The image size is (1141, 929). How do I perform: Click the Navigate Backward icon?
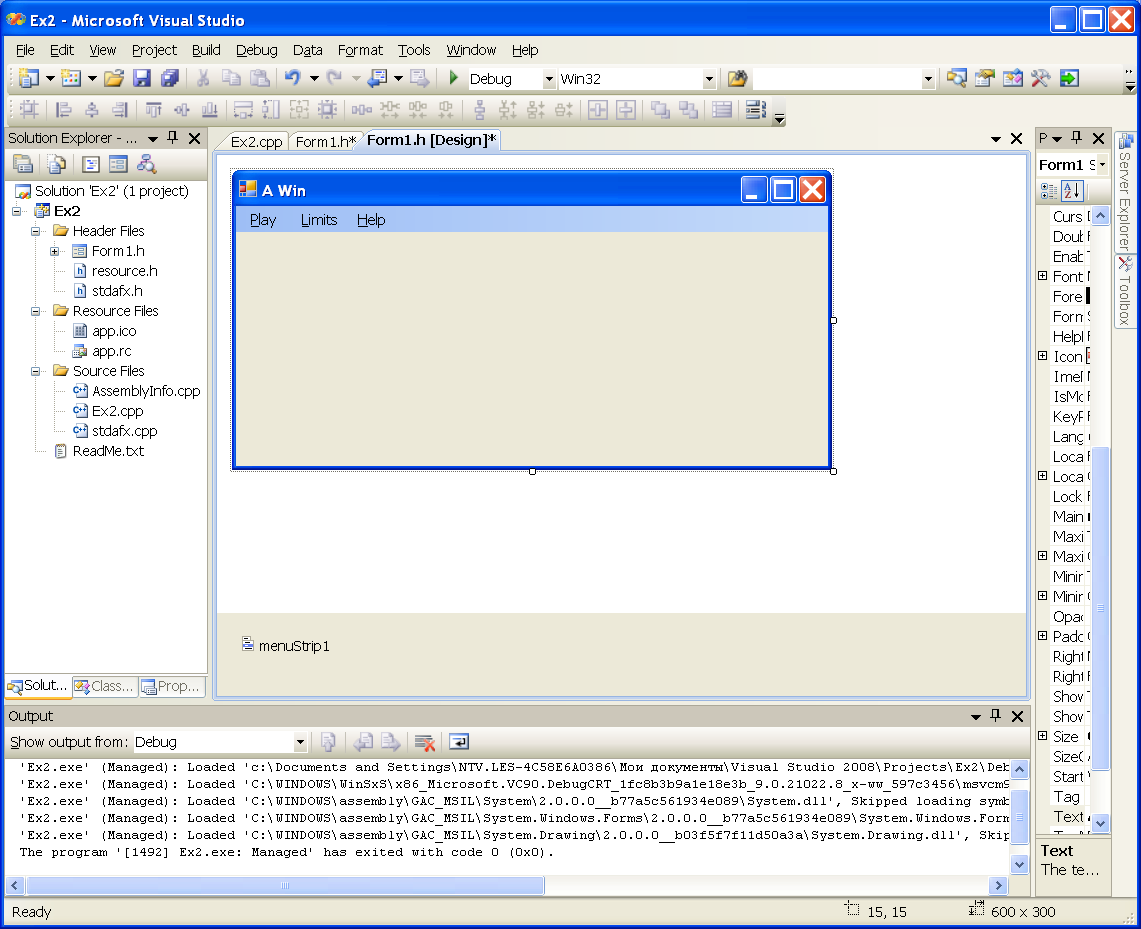[x=377, y=78]
